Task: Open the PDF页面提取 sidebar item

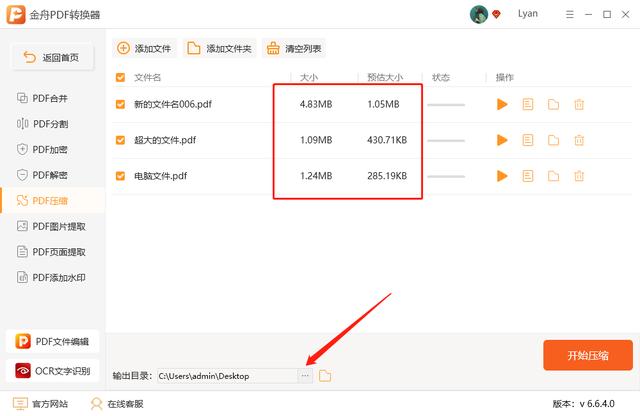Action: coord(51,252)
